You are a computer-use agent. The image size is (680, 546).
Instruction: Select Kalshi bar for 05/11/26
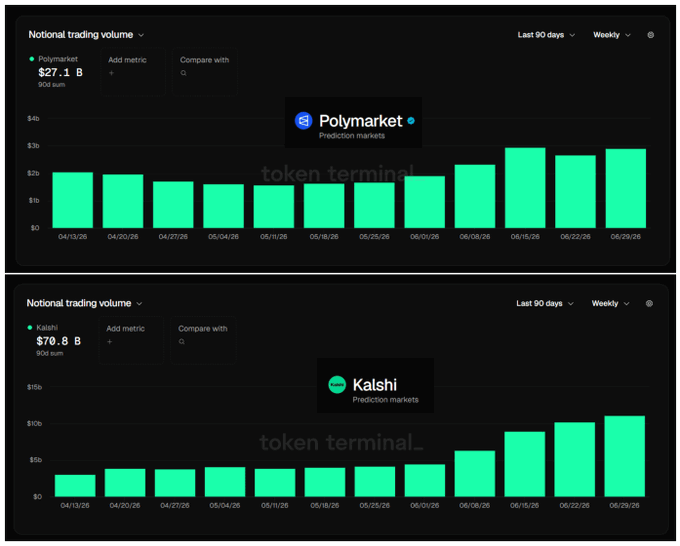[x=275, y=483]
